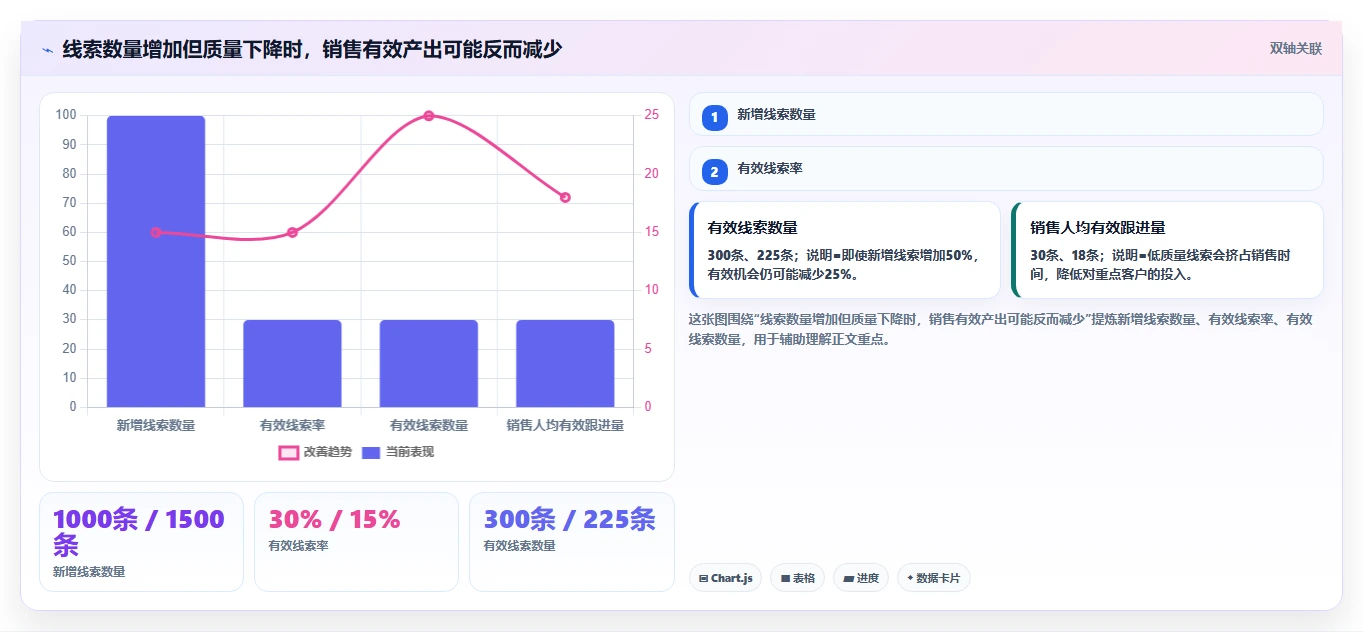Click the line point above 有效线索率

tap(292, 232)
